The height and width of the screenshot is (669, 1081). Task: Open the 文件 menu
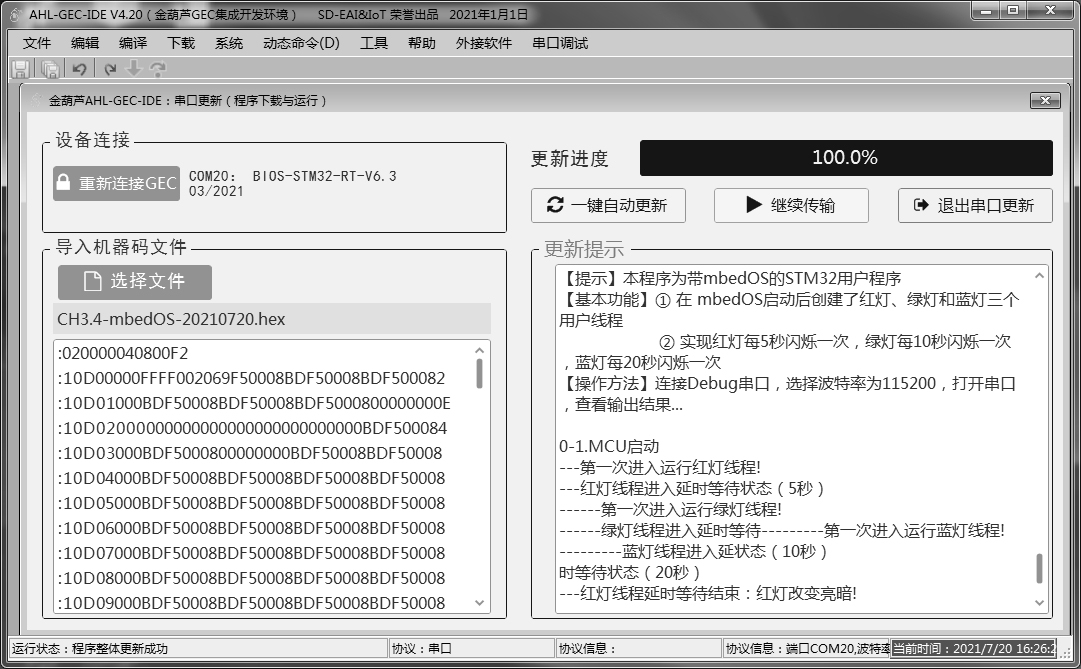click(37, 43)
